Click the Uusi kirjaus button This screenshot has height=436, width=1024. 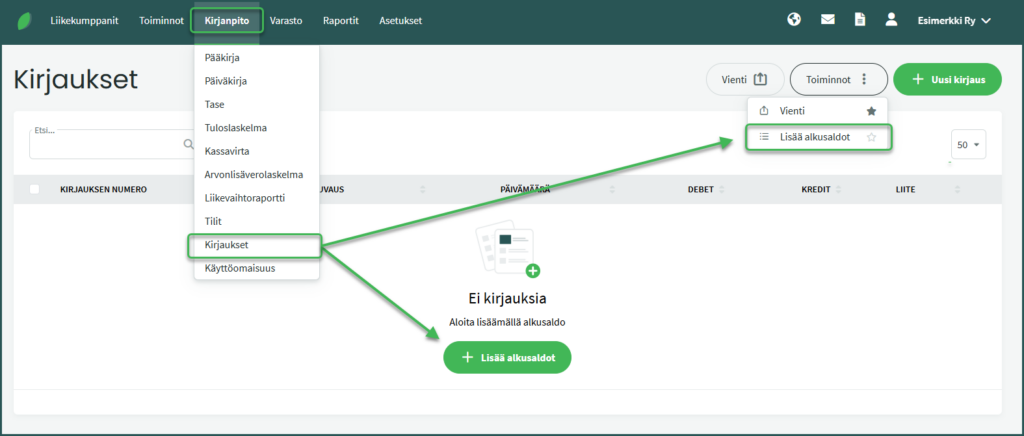[x=947, y=79]
